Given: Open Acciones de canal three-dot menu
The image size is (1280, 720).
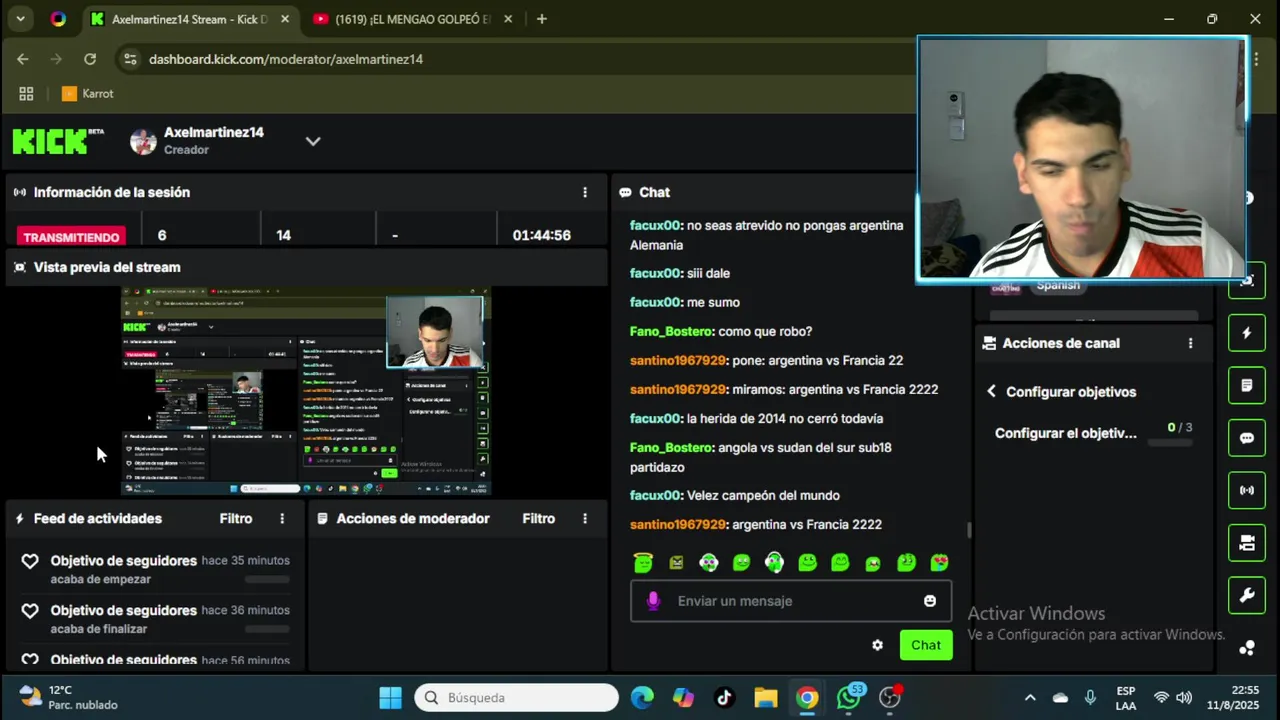Looking at the screenshot, I should coord(1190,343).
